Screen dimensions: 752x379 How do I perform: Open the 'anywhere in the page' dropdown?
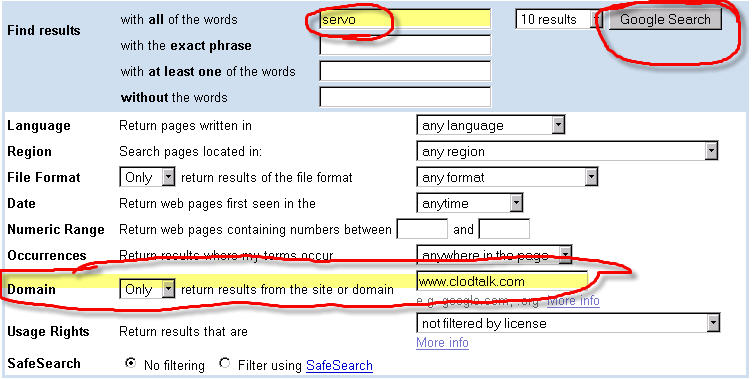pos(494,255)
